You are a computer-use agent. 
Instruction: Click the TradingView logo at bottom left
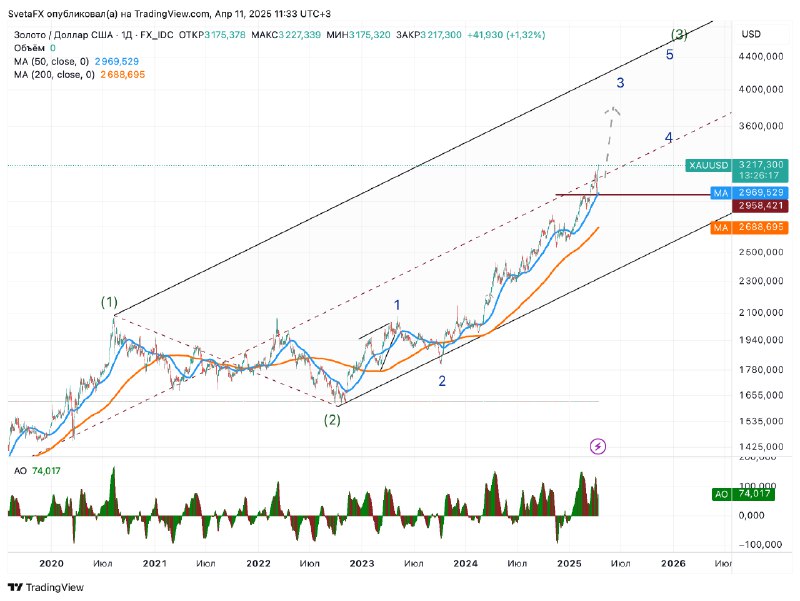pos(46,587)
